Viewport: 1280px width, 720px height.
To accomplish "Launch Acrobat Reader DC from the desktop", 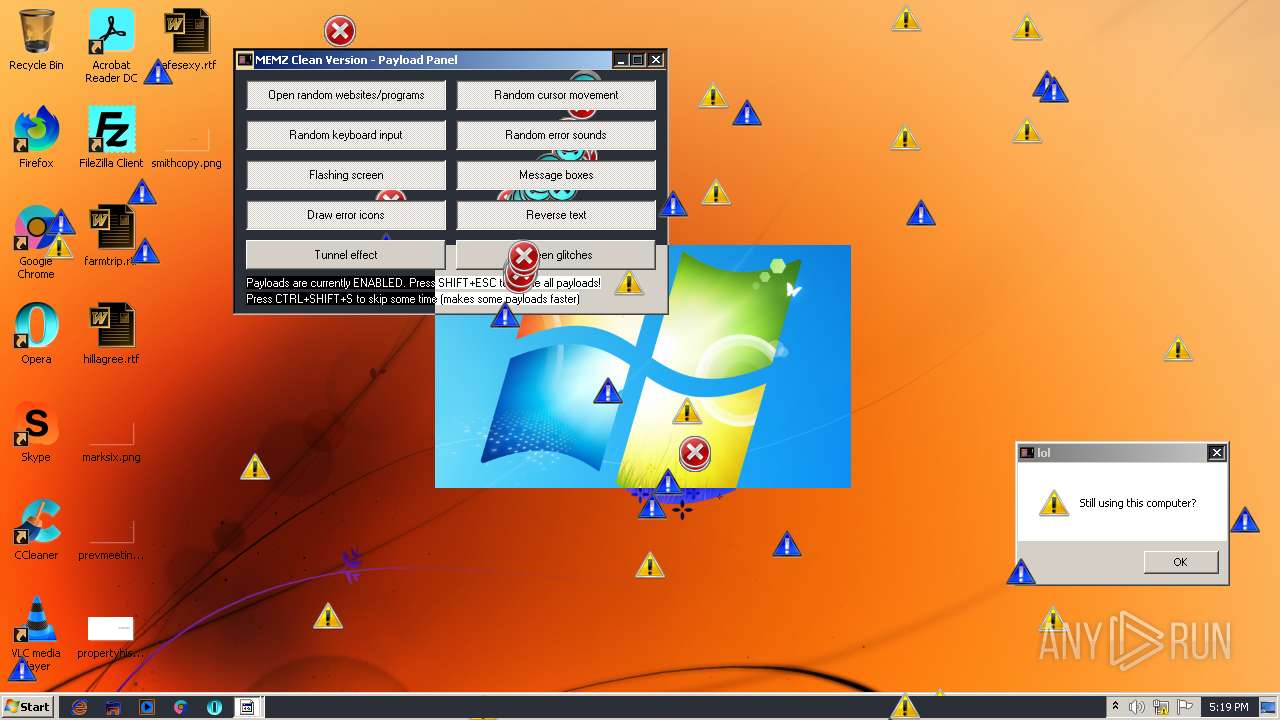I will 111,46.
